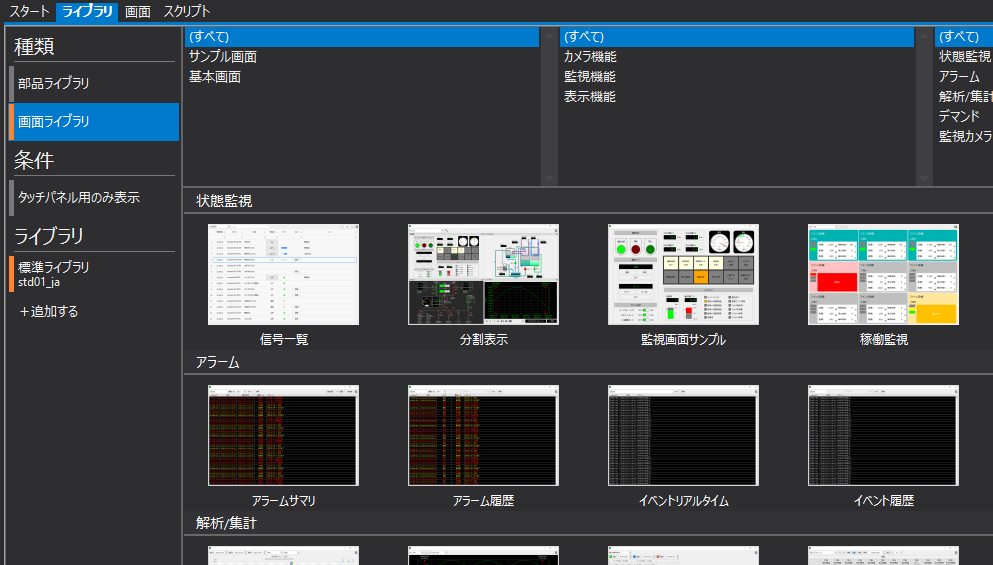This screenshot has width=993, height=565.
Task: Toggle タッチパネル用のみ表示 filter
Action: 93,198
